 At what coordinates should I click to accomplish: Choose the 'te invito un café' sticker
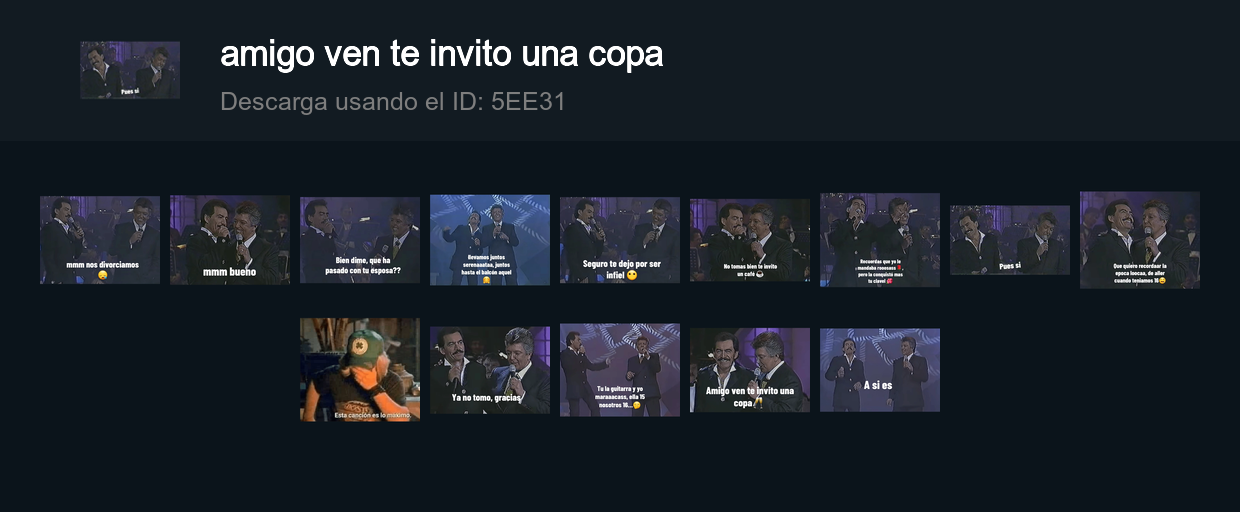[x=750, y=240]
